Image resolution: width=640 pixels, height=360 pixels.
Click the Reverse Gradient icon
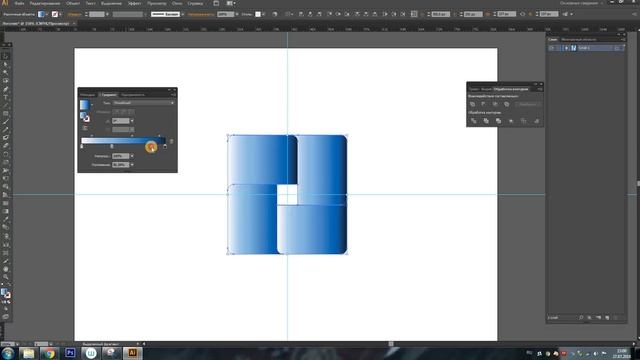click(x=85, y=128)
